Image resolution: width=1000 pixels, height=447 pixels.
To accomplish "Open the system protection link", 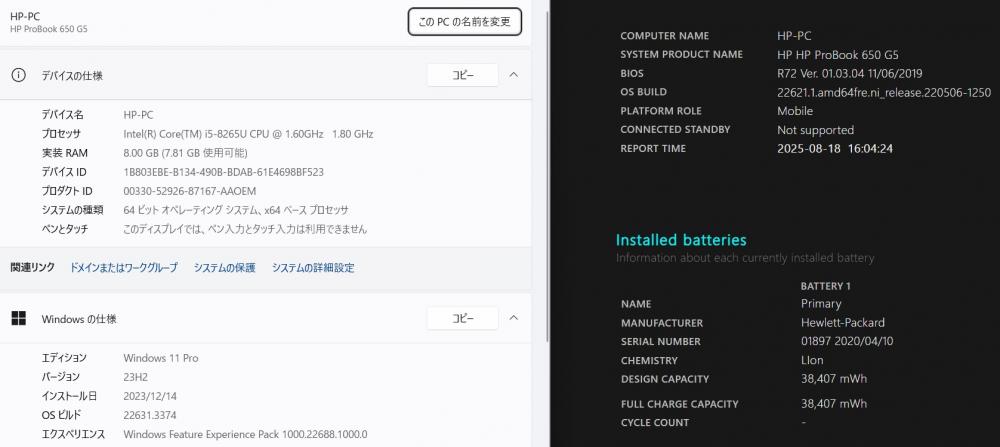I will coord(224,268).
